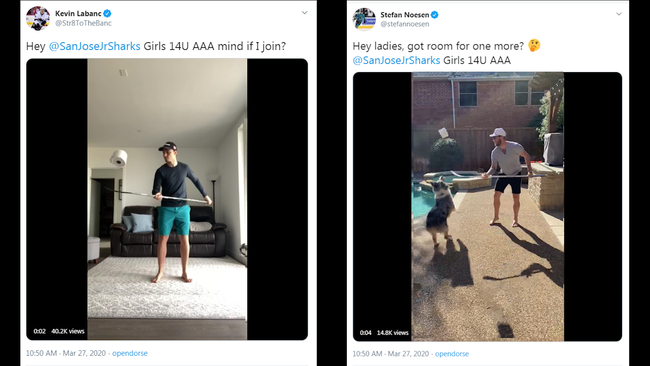Open the @stefannoesen handle

click(x=405, y=24)
